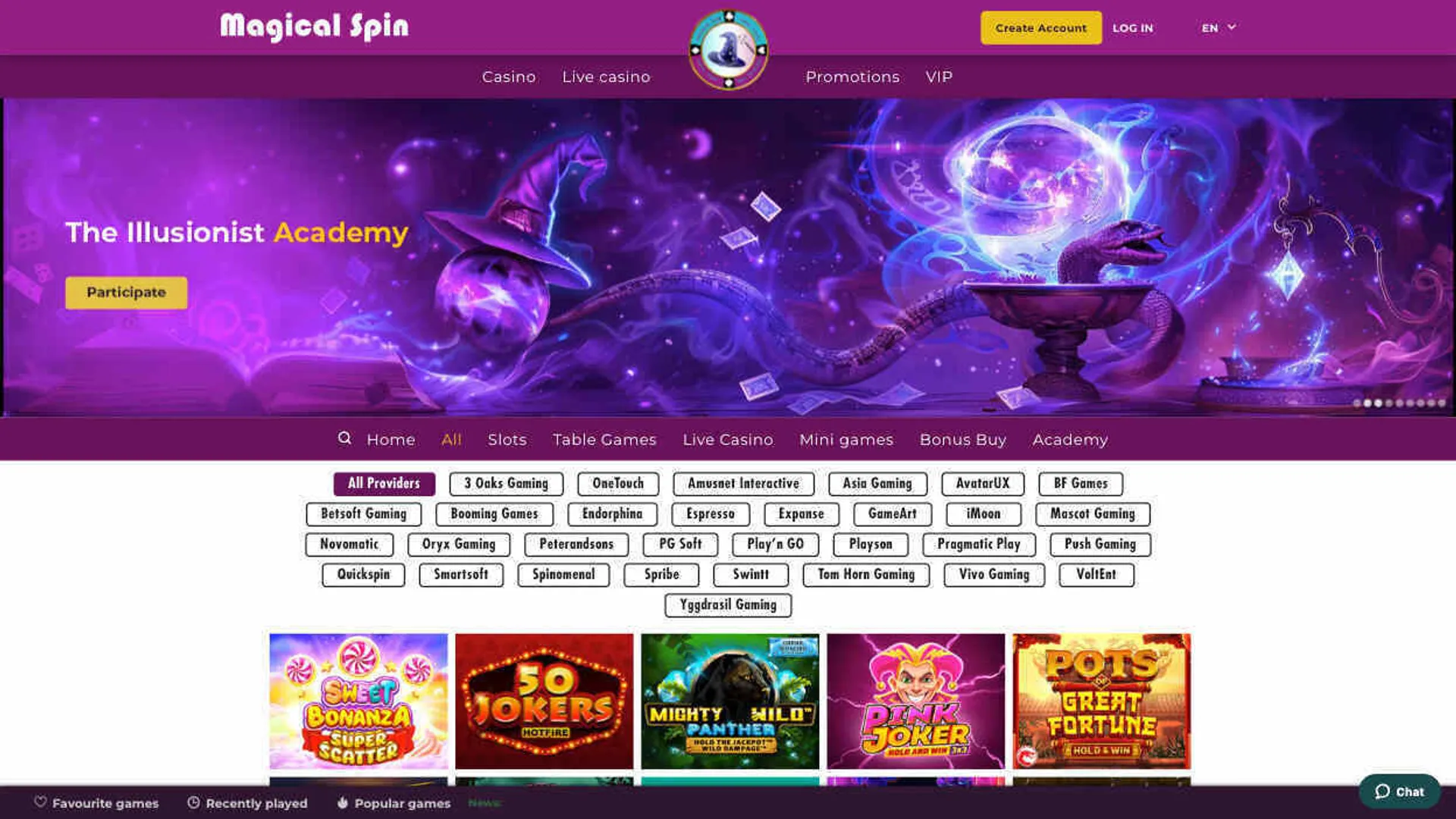Open Sweet Bonanza Super Scatter game
This screenshot has width=1456, height=819.
point(358,701)
